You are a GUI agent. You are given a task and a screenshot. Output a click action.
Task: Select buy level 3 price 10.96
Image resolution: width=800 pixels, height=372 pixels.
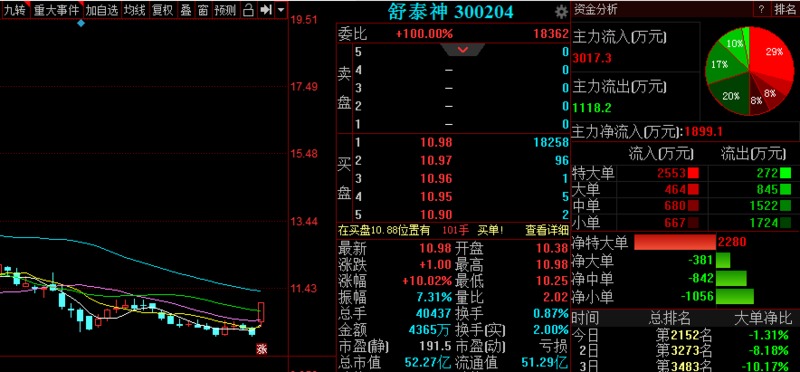pyautogui.click(x=436, y=178)
